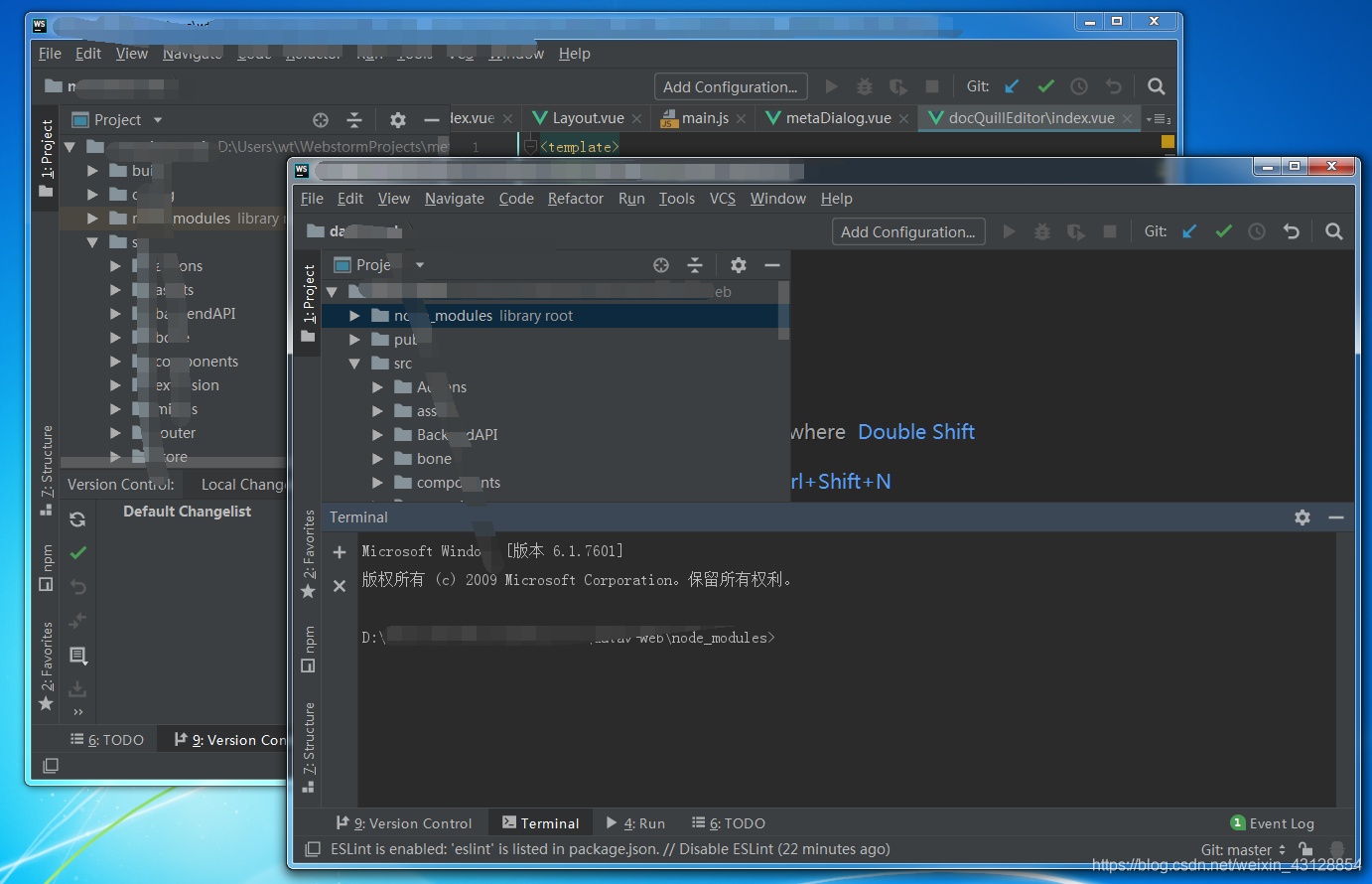This screenshot has height=884, width=1372.
Task: Toggle Z: Structure side tab in front window
Action: coord(309,747)
